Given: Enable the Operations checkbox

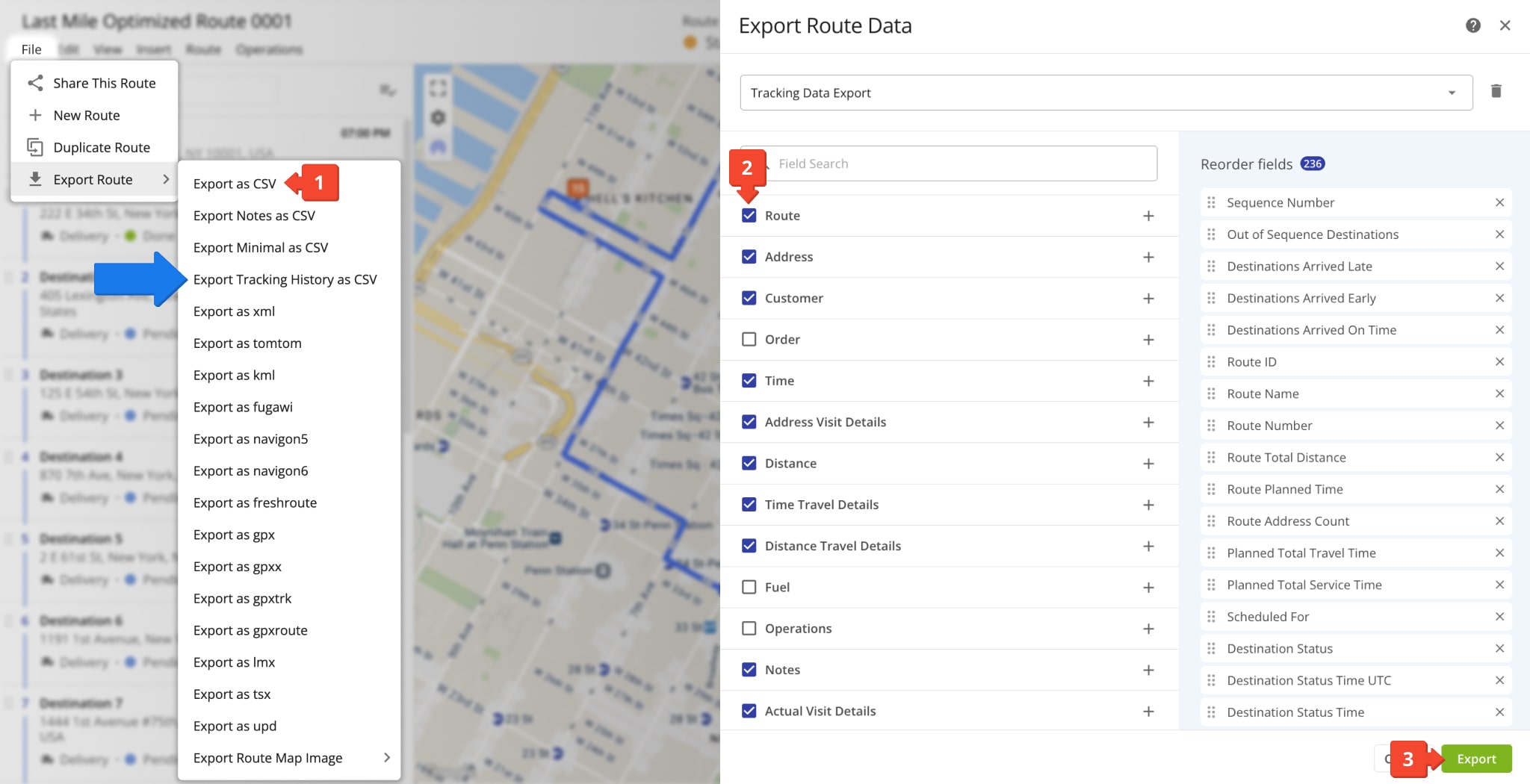Looking at the screenshot, I should point(749,629).
